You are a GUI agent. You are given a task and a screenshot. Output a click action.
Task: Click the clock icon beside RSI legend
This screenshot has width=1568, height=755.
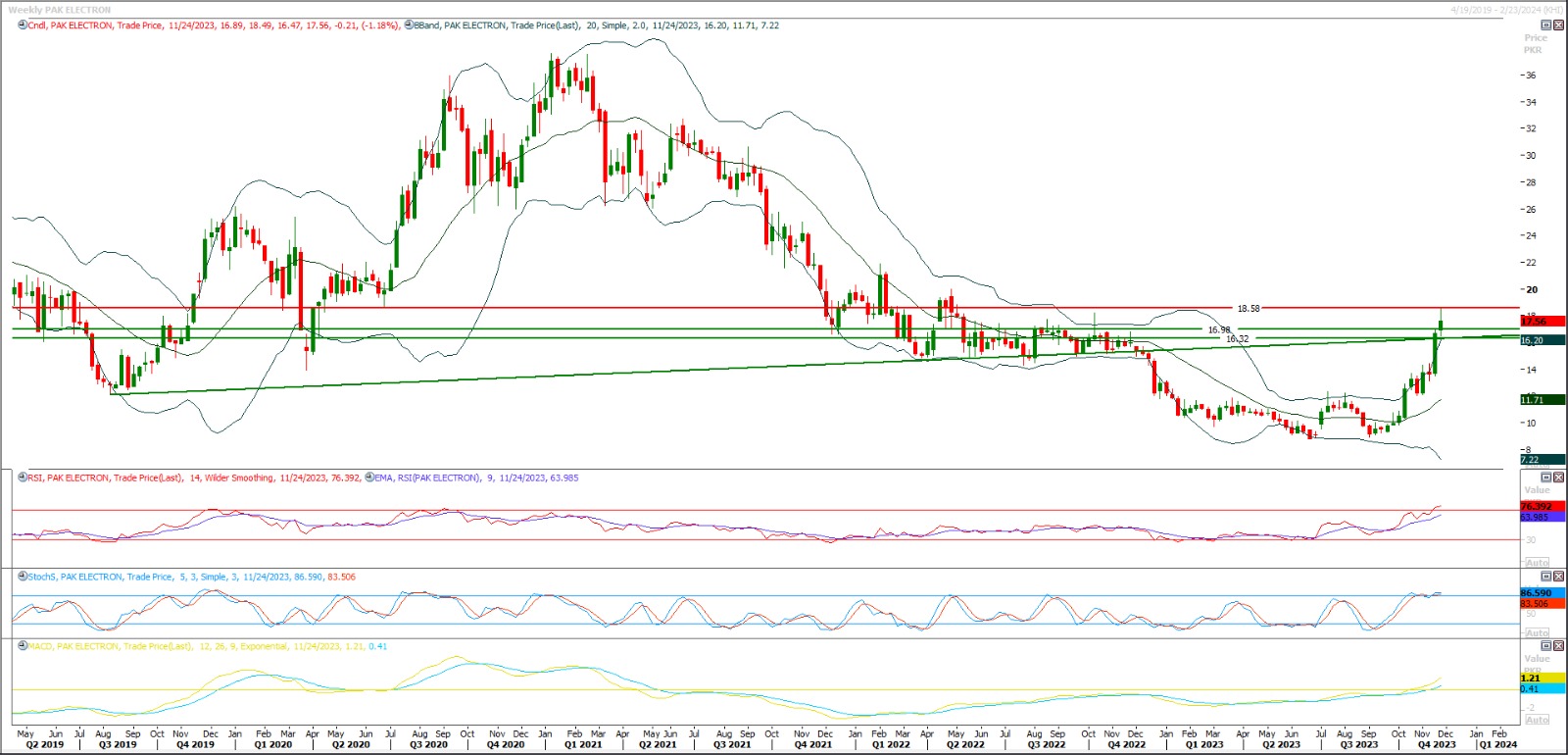[23, 478]
